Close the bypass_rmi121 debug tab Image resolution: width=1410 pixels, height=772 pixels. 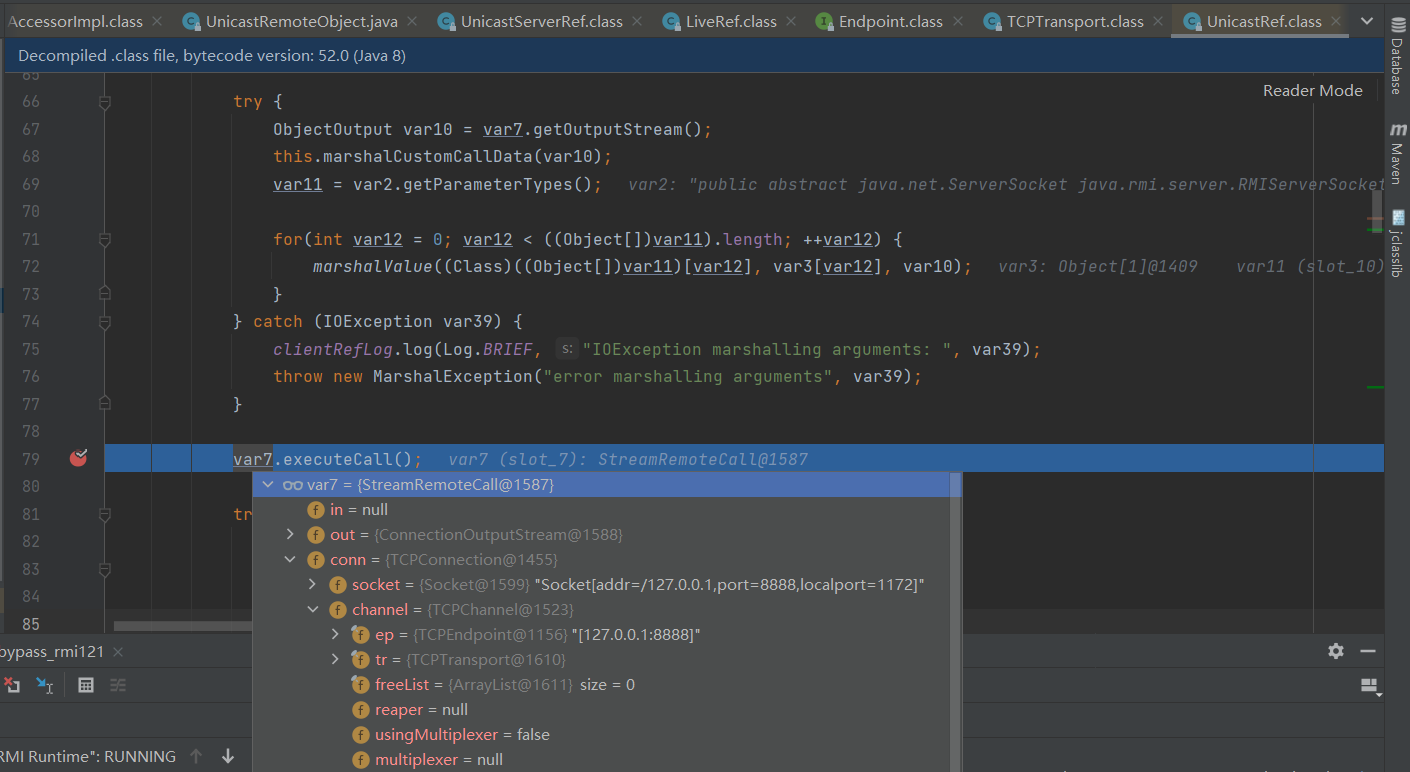click(118, 652)
